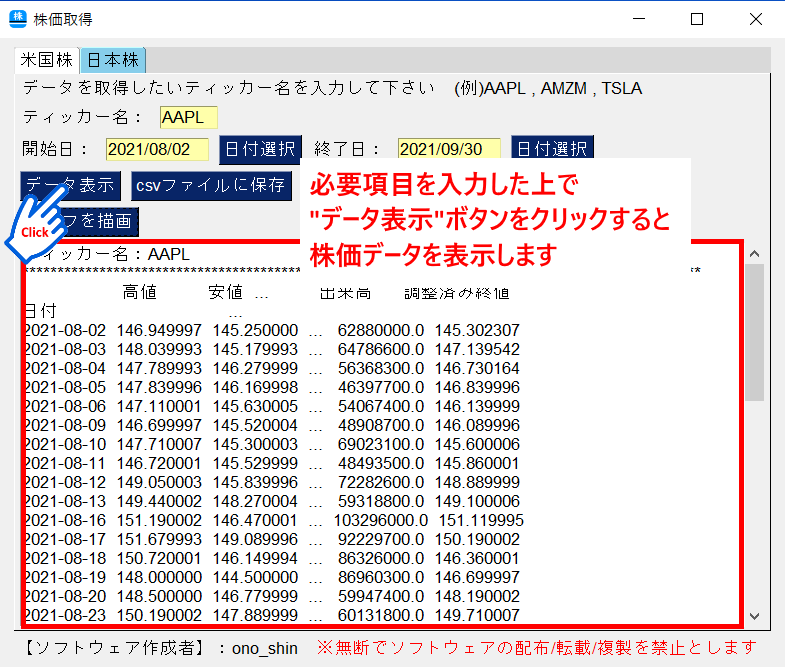
Task: Maximize the 株価取得 window
Action: coord(697,19)
